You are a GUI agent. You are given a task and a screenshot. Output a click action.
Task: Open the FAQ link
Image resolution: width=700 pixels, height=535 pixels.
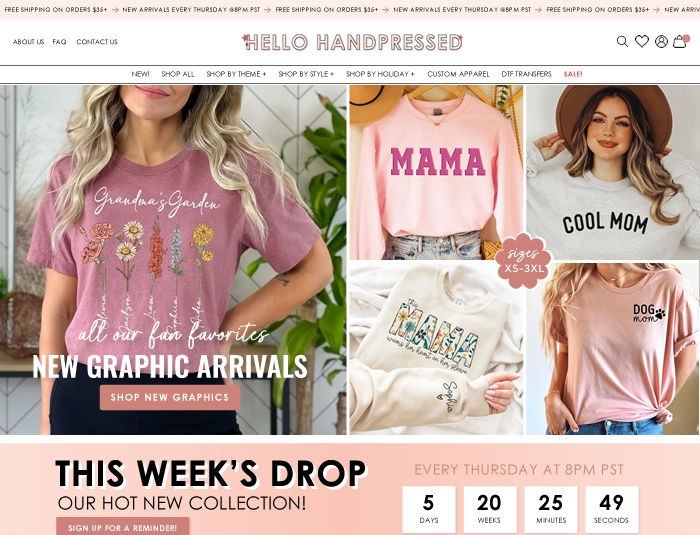59,42
